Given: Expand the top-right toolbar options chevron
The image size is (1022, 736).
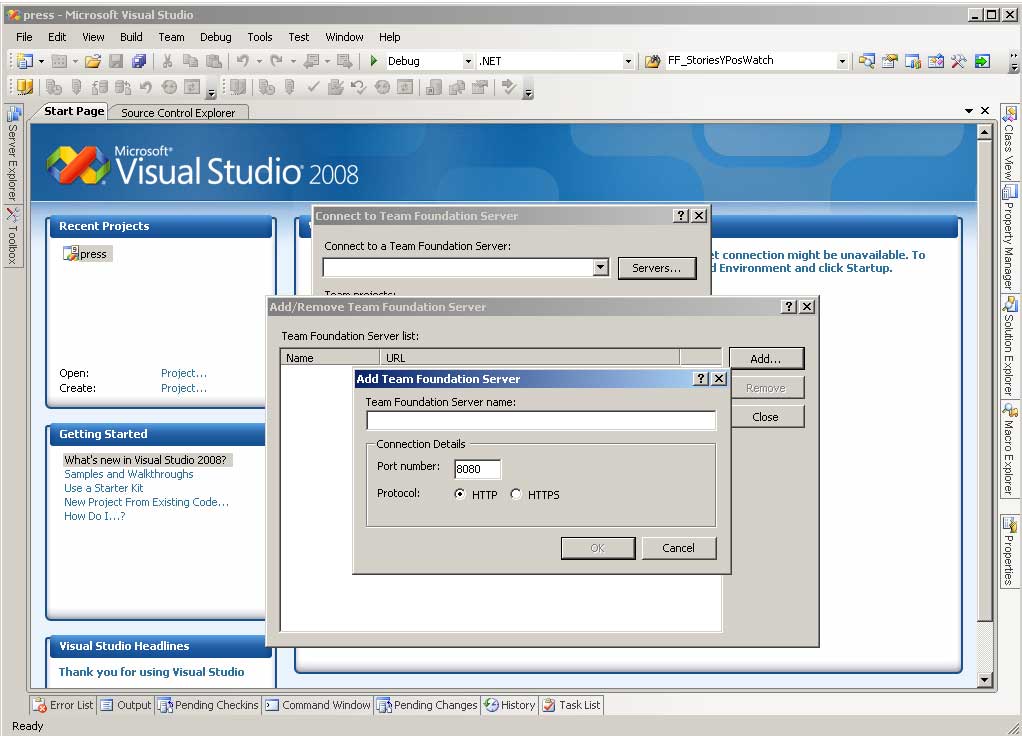Looking at the screenshot, I should [1014, 62].
